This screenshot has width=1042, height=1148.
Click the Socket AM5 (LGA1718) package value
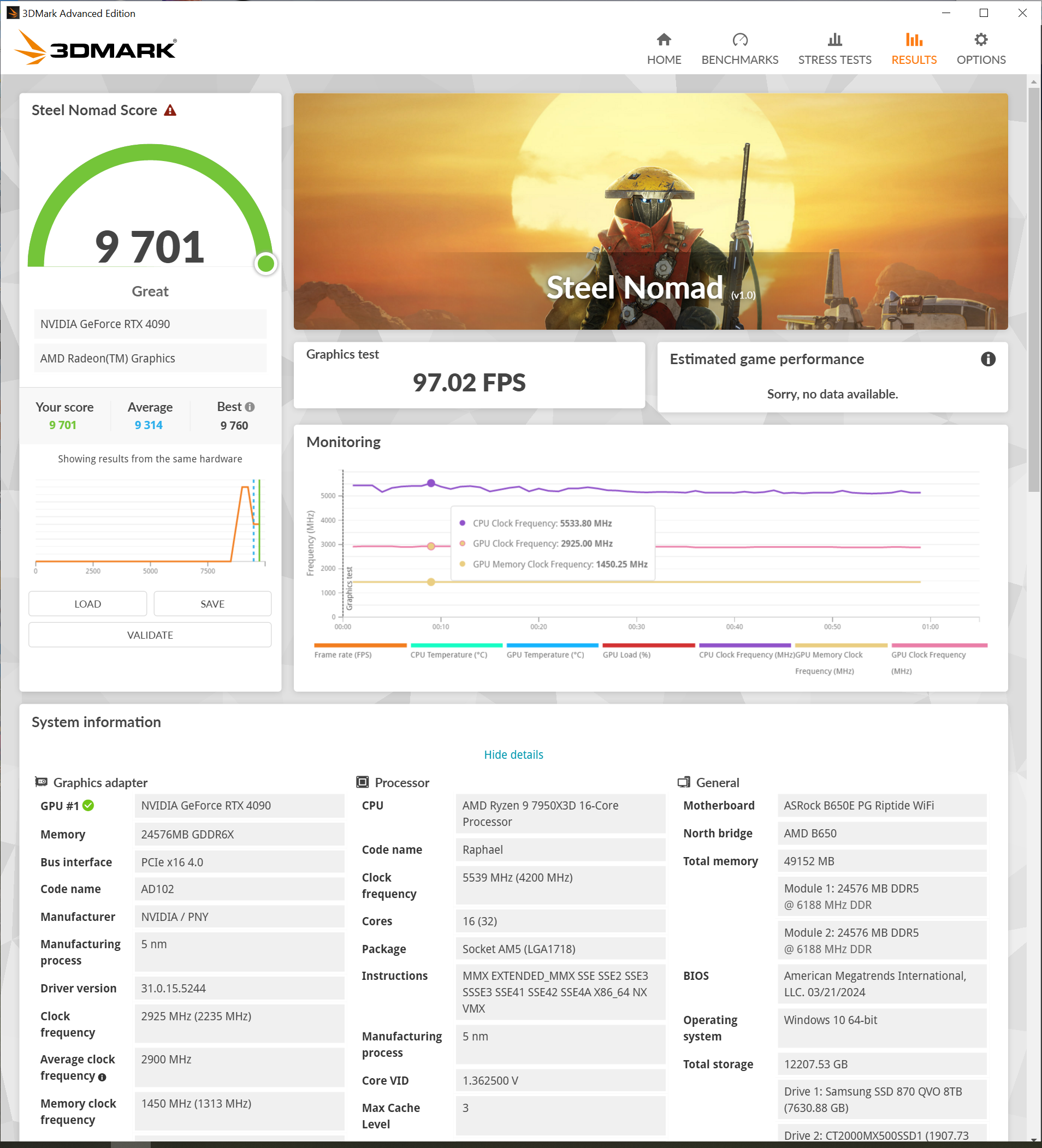[x=560, y=949]
